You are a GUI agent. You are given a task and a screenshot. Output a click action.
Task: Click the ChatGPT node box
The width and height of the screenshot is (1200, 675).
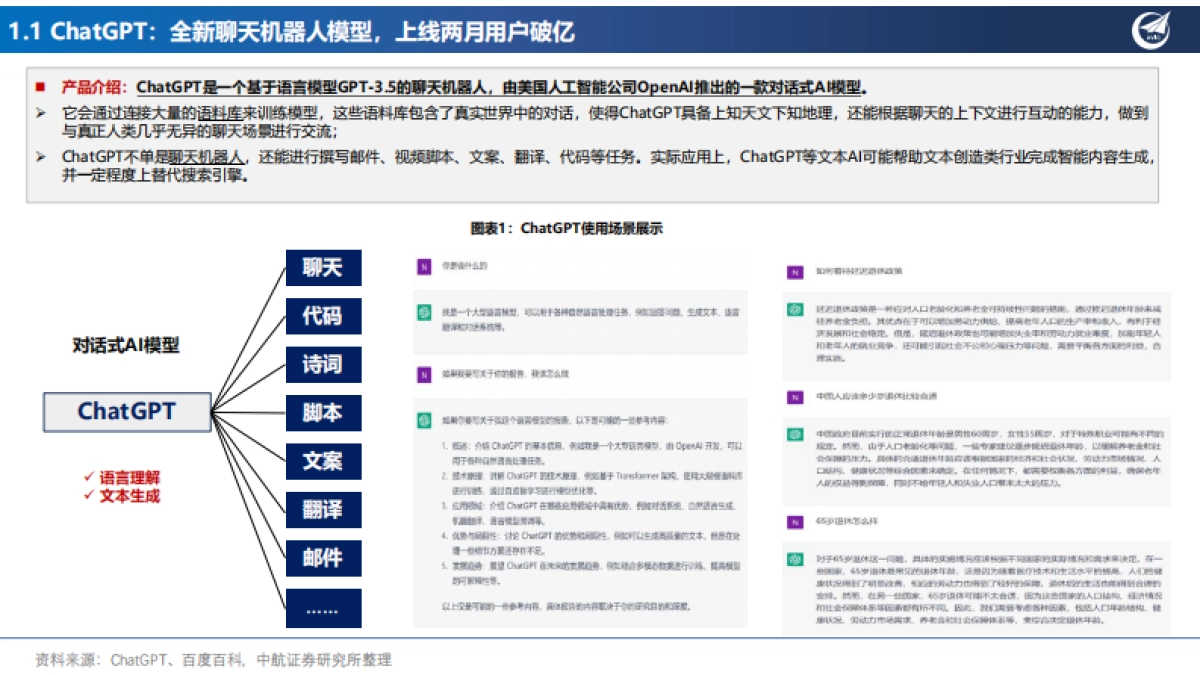point(126,413)
